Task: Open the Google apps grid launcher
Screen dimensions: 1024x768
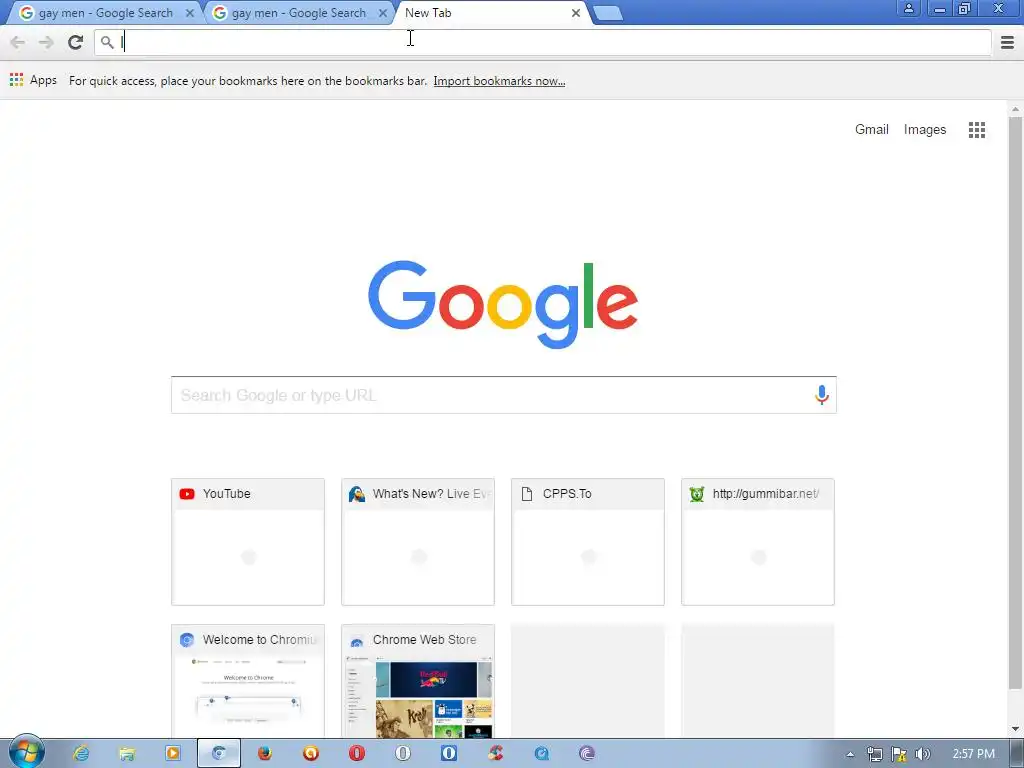Action: pos(977,130)
